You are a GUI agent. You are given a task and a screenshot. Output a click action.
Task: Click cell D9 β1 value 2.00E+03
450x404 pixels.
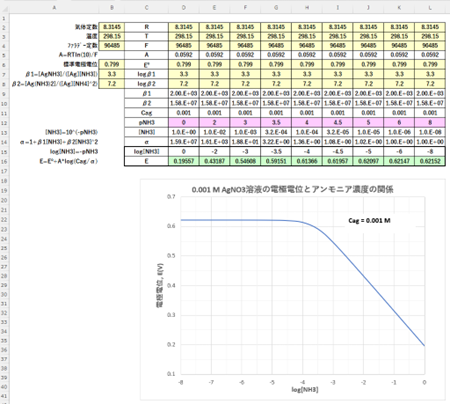184,94
